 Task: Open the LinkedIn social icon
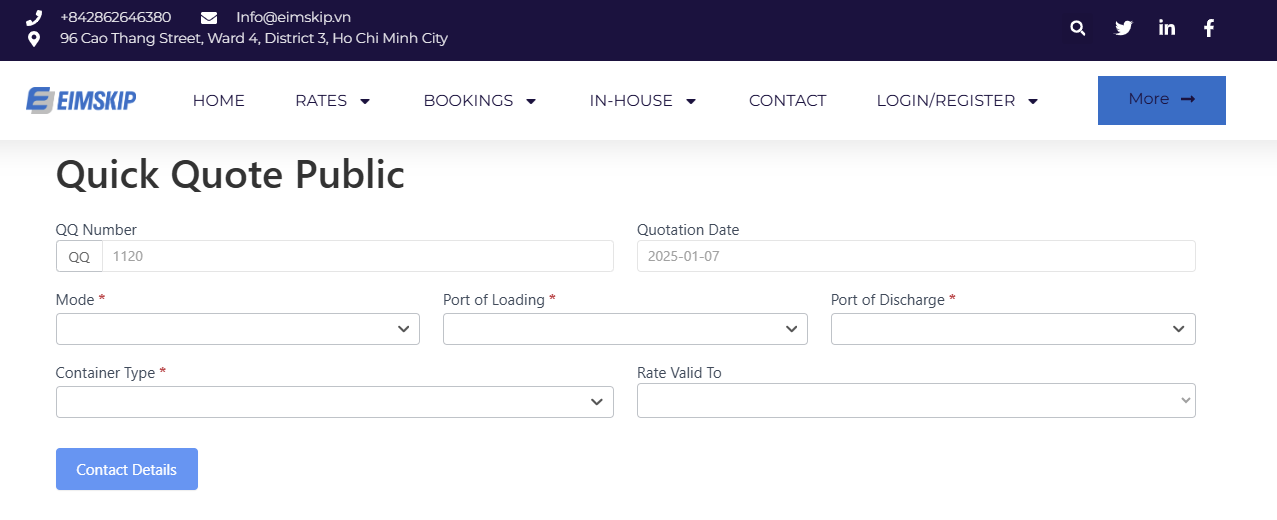click(x=1166, y=28)
